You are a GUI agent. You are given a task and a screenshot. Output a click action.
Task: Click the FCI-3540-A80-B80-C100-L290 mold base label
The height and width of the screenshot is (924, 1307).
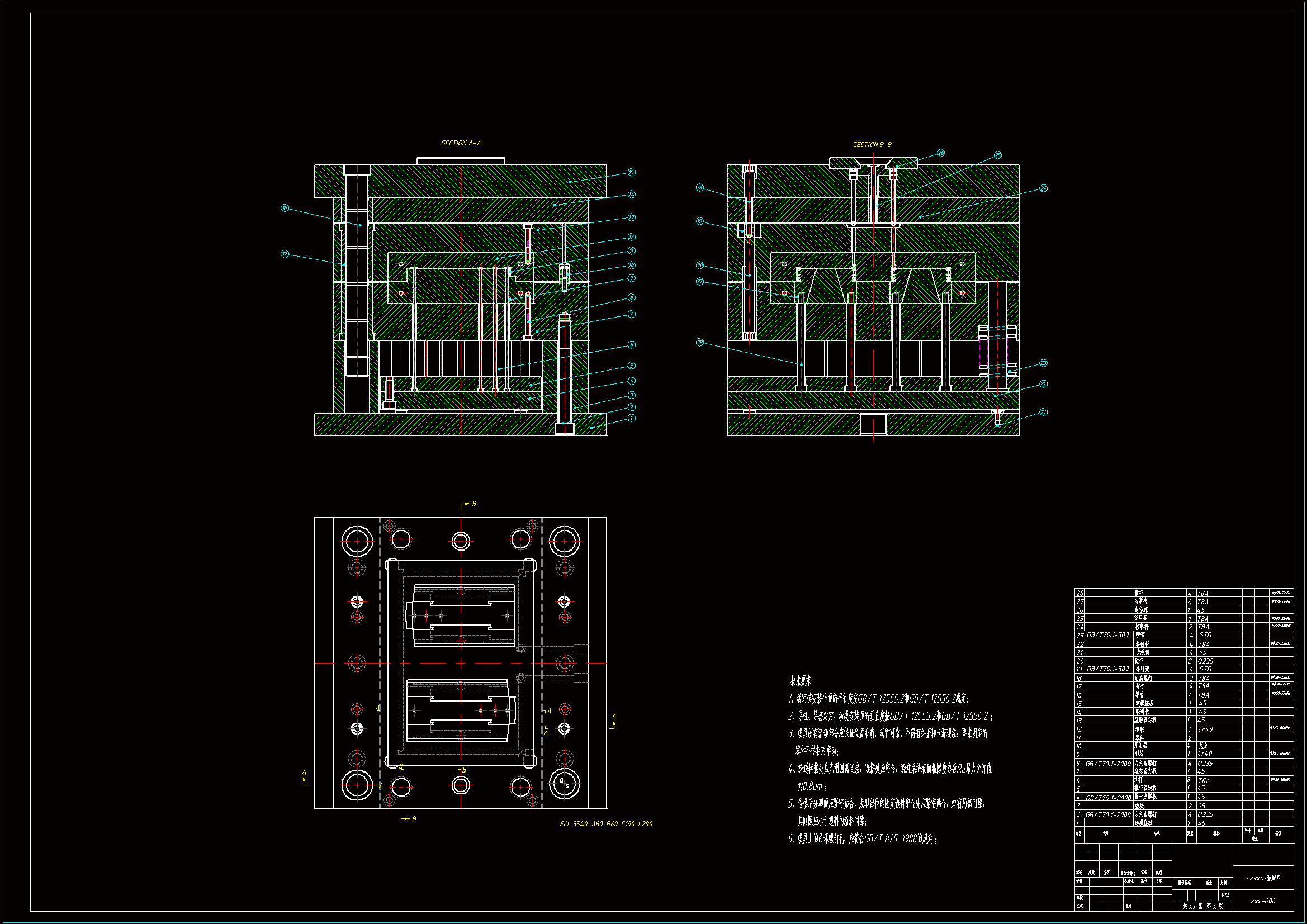[x=605, y=824]
